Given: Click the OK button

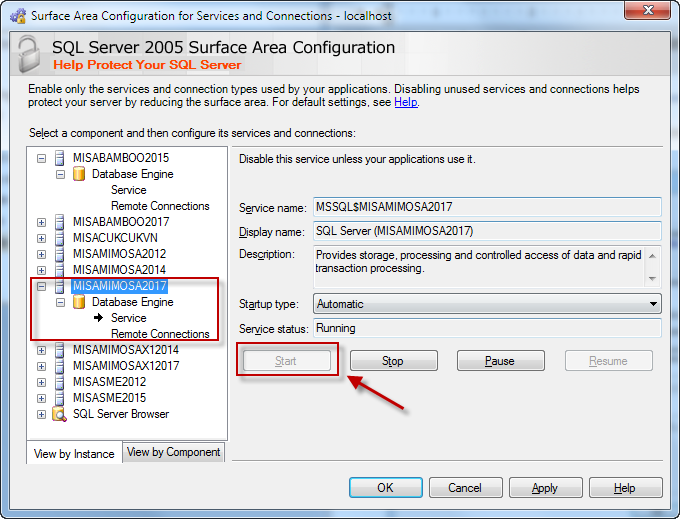Looking at the screenshot, I should tap(386, 488).
